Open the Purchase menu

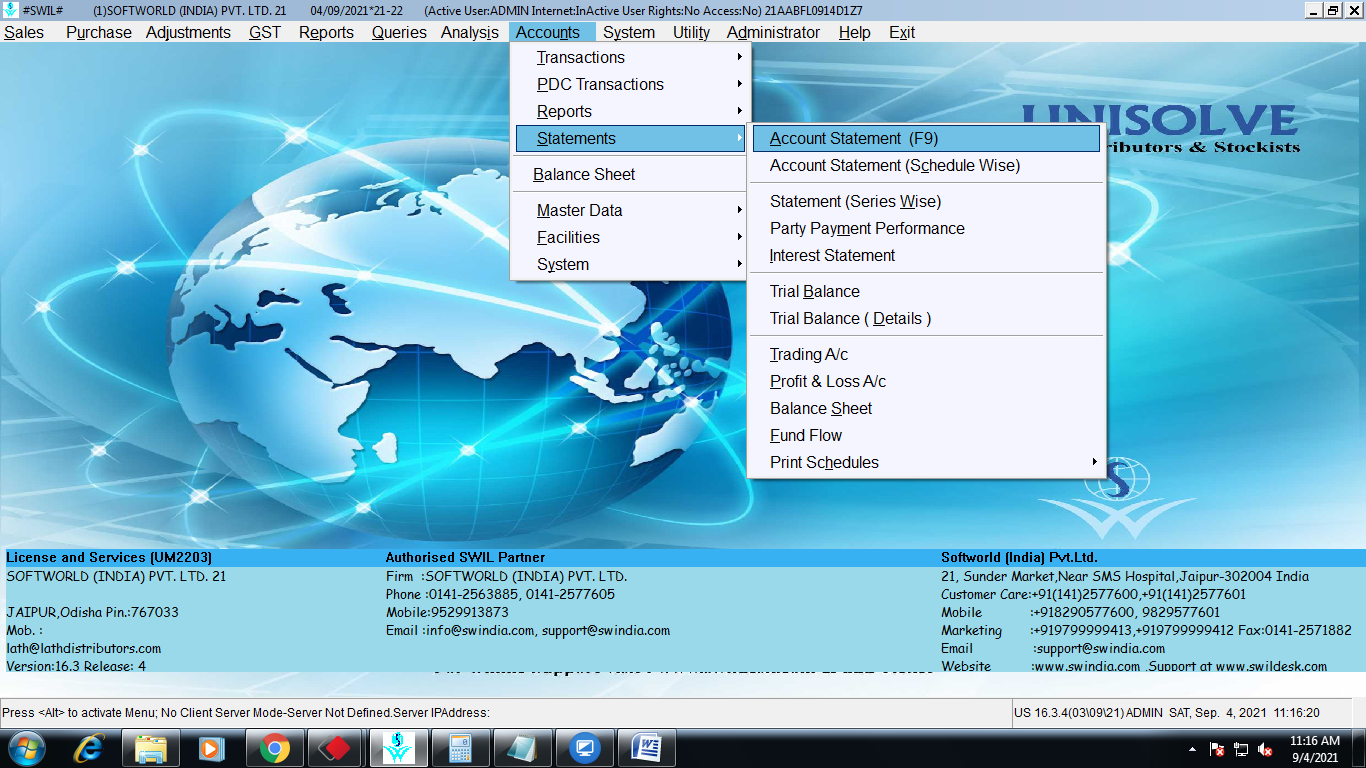[x=99, y=32]
